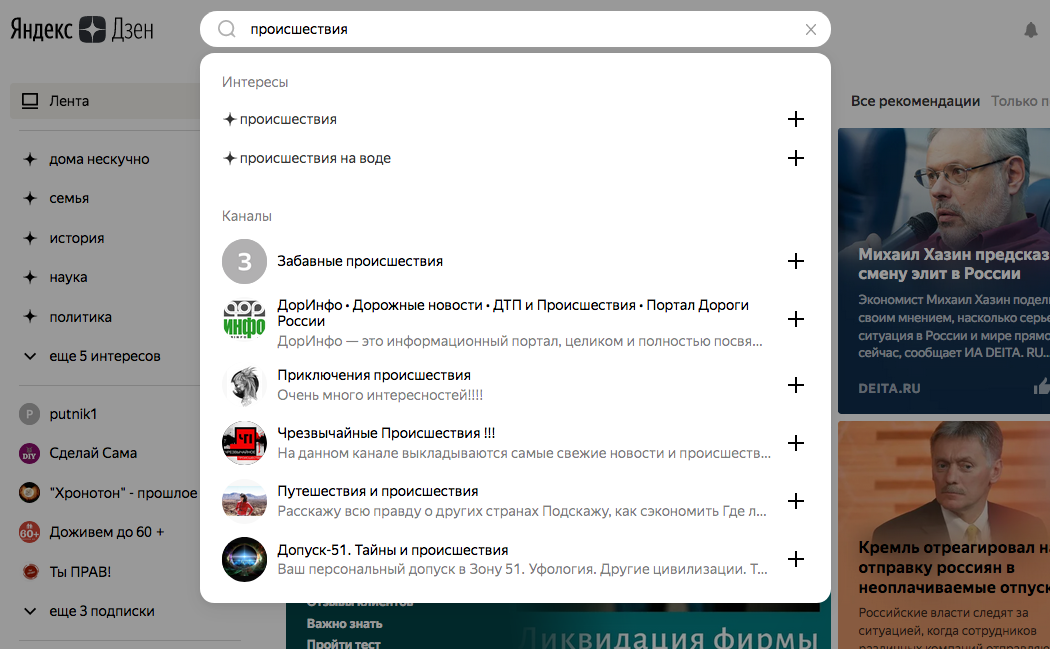Click the putnik1 'P' avatar icon

(29, 415)
